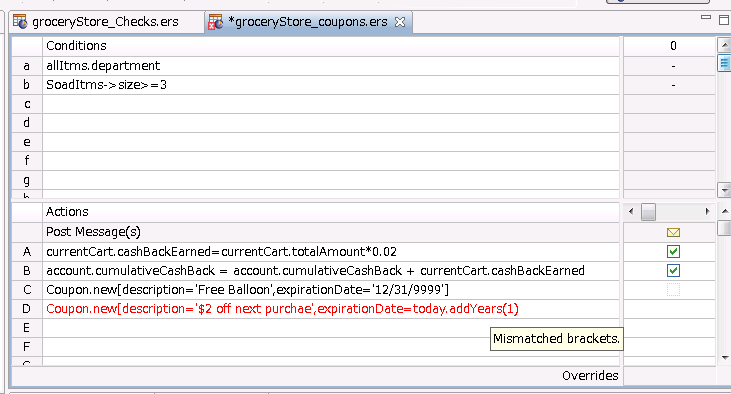Image resolution: width=731 pixels, height=394 pixels.
Task: Select action account.cumulativeCashBack expression
Action: (x=331, y=270)
